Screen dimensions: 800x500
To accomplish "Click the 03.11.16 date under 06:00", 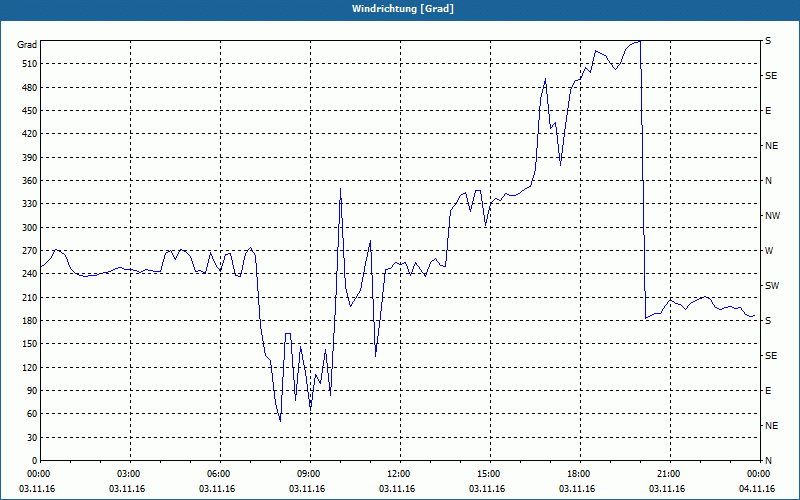I will pos(217,489).
